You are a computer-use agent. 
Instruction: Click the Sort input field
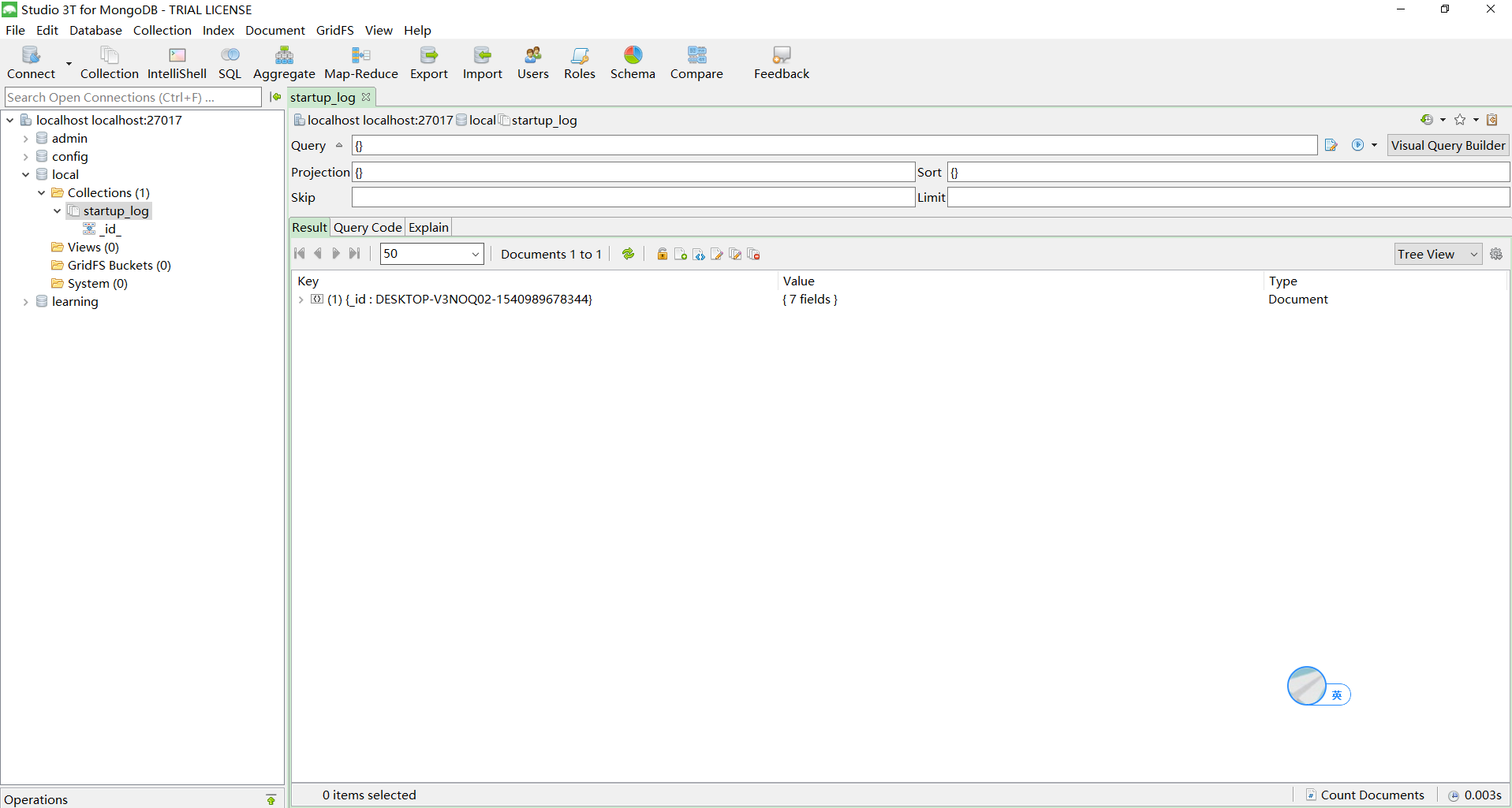(x=1228, y=172)
